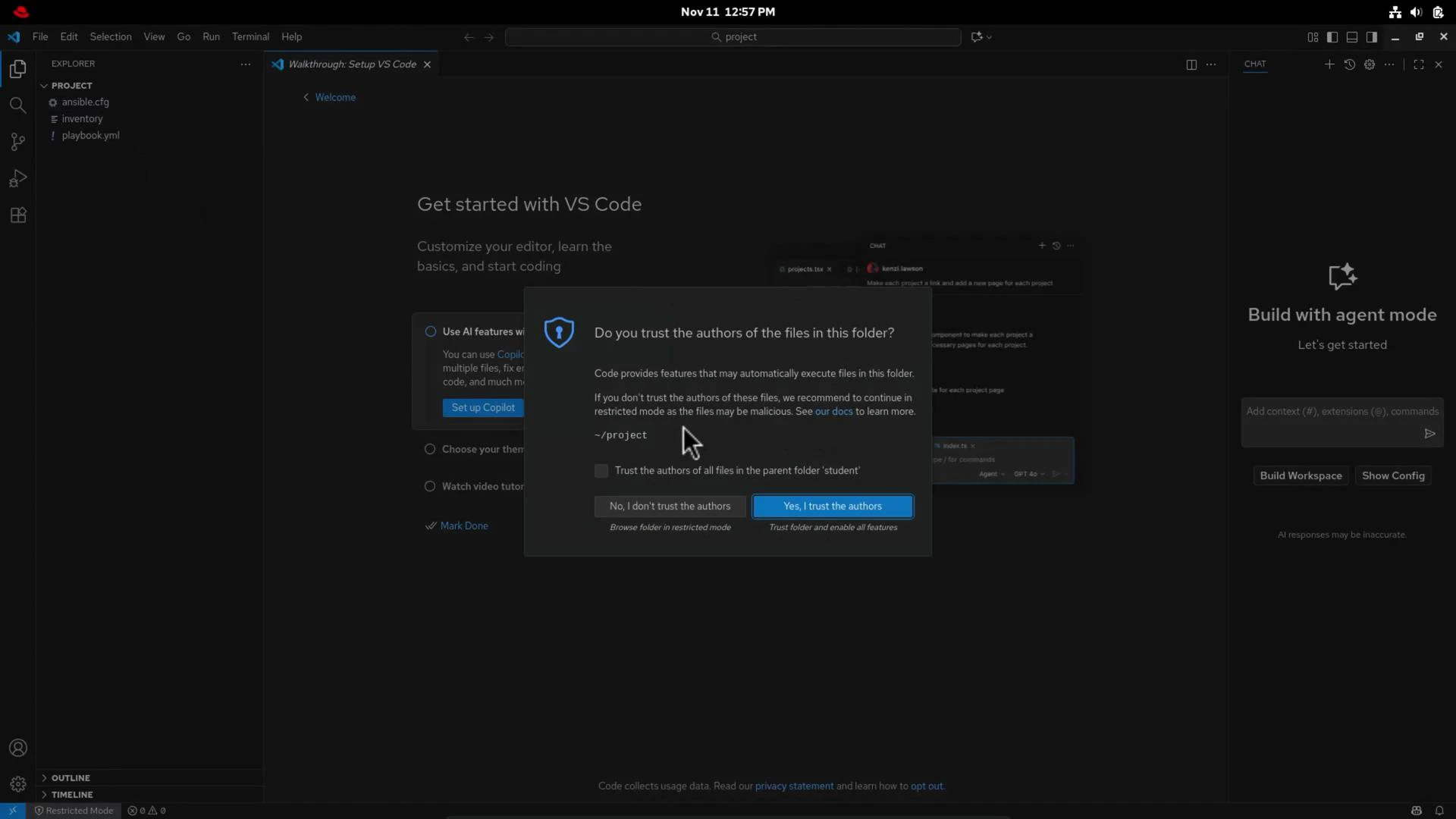Open the privacy statement link
This screenshot has height=819, width=1456.
(x=793, y=786)
